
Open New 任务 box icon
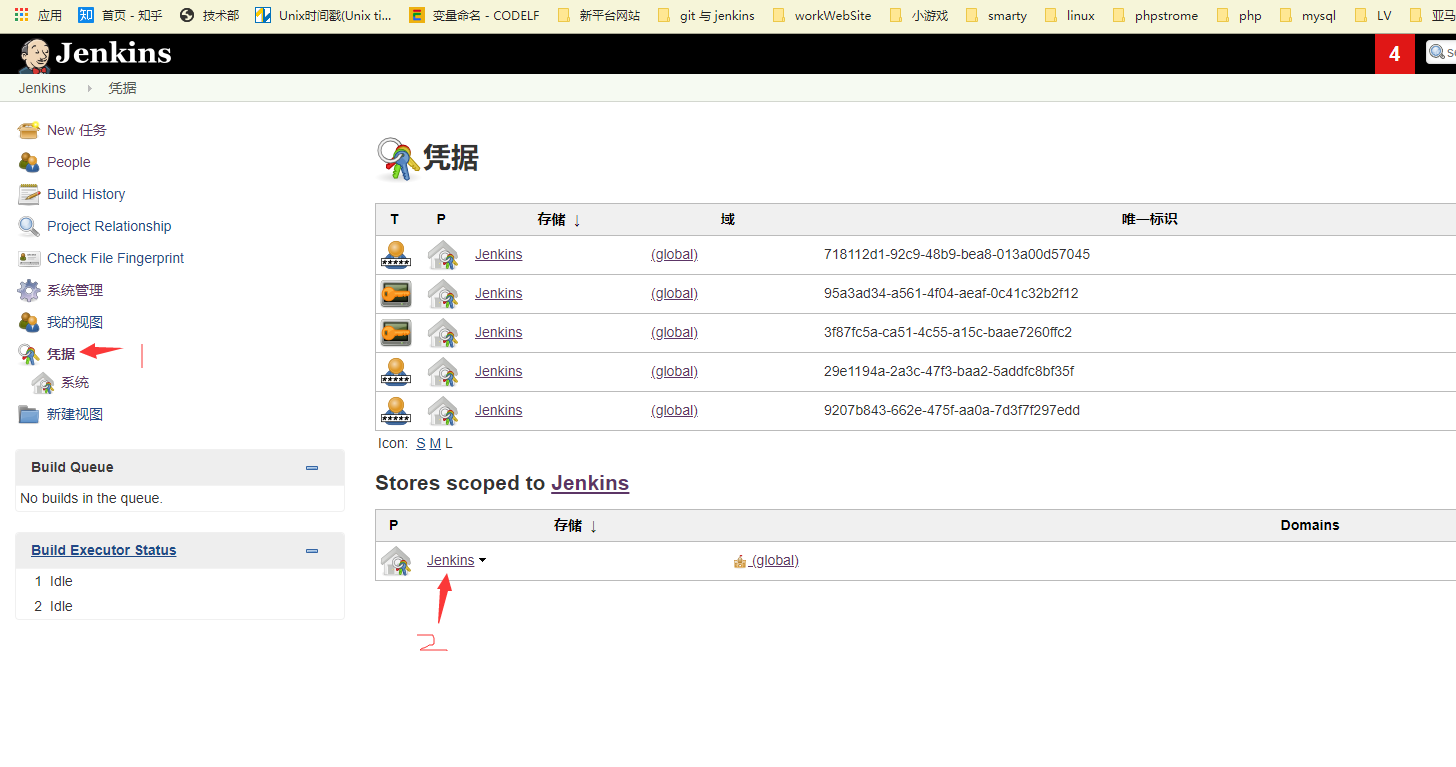click(x=29, y=130)
